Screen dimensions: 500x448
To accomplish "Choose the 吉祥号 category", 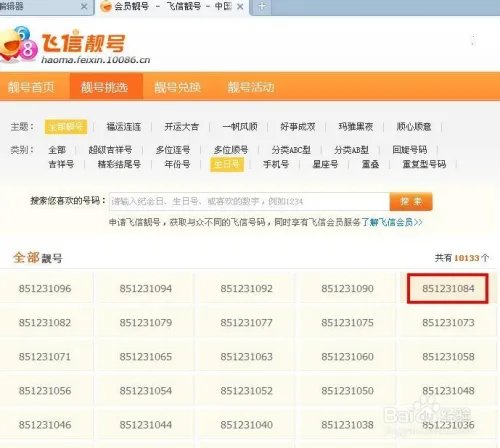I will [61, 164].
